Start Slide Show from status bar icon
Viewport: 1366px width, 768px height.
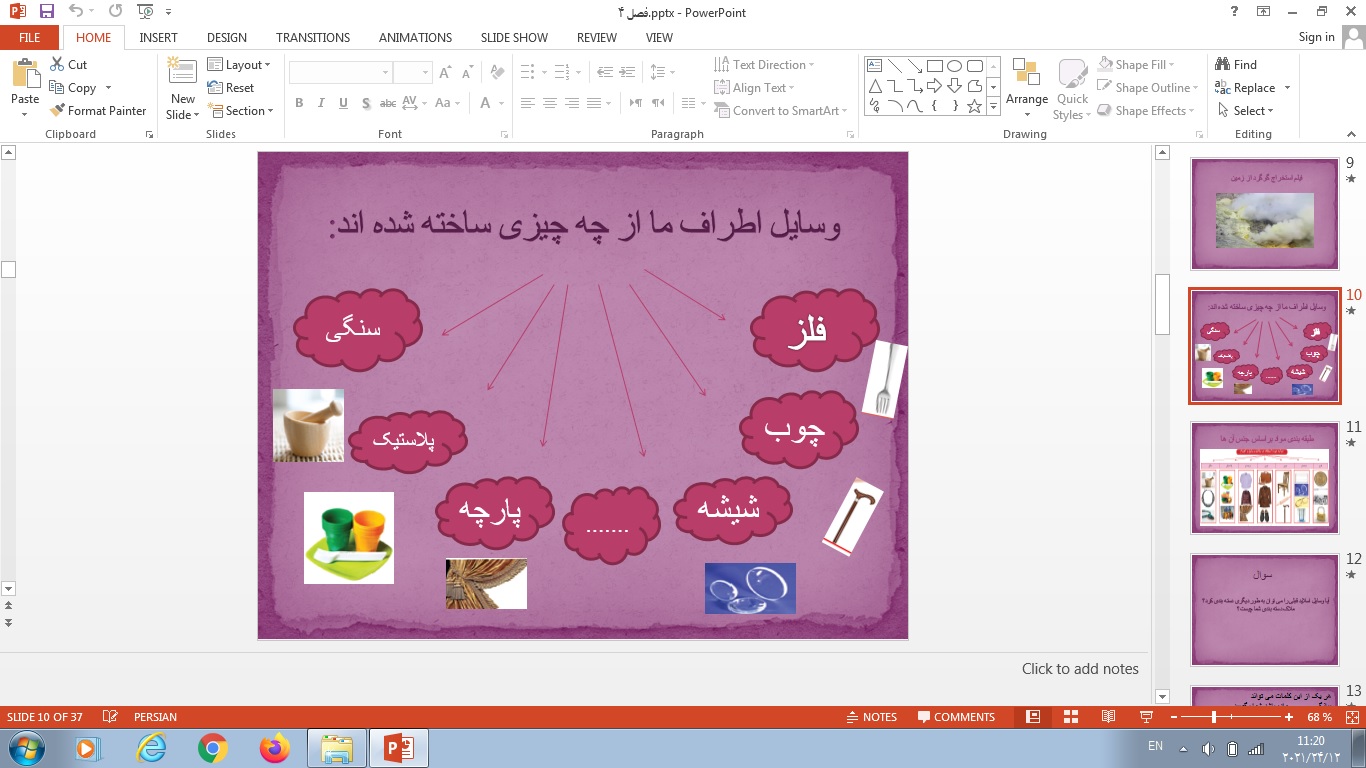(1146, 717)
